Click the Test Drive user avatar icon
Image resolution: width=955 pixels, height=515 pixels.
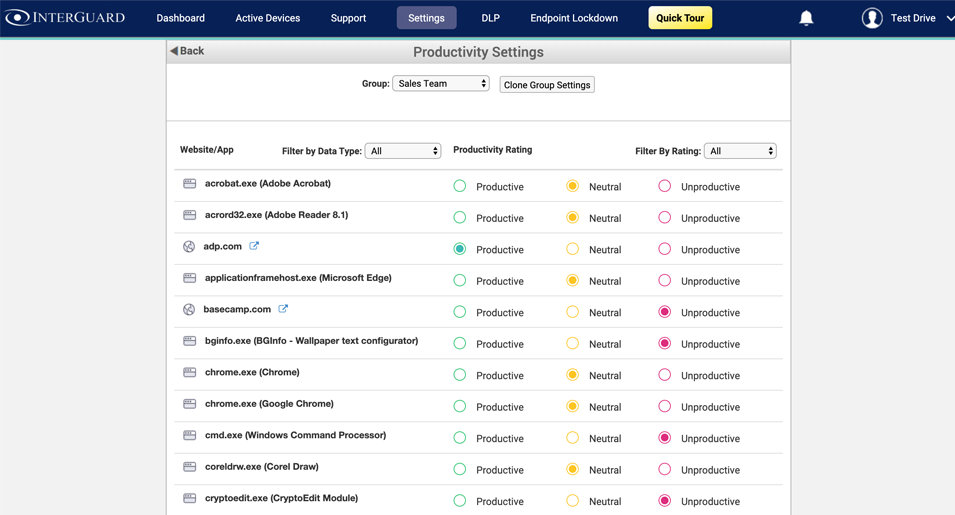pos(872,18)
